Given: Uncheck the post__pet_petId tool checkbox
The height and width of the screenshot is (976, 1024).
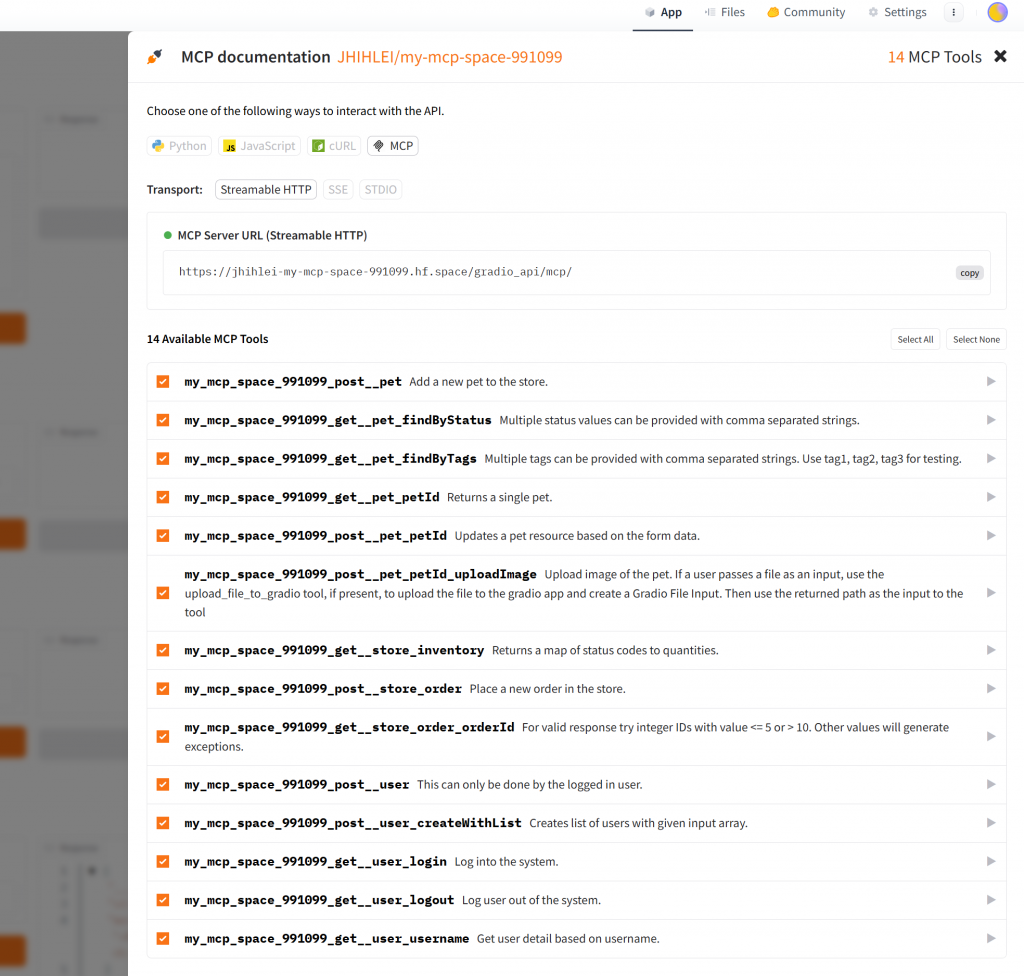Looking at the screenshot, I should (x=163, y=536).
